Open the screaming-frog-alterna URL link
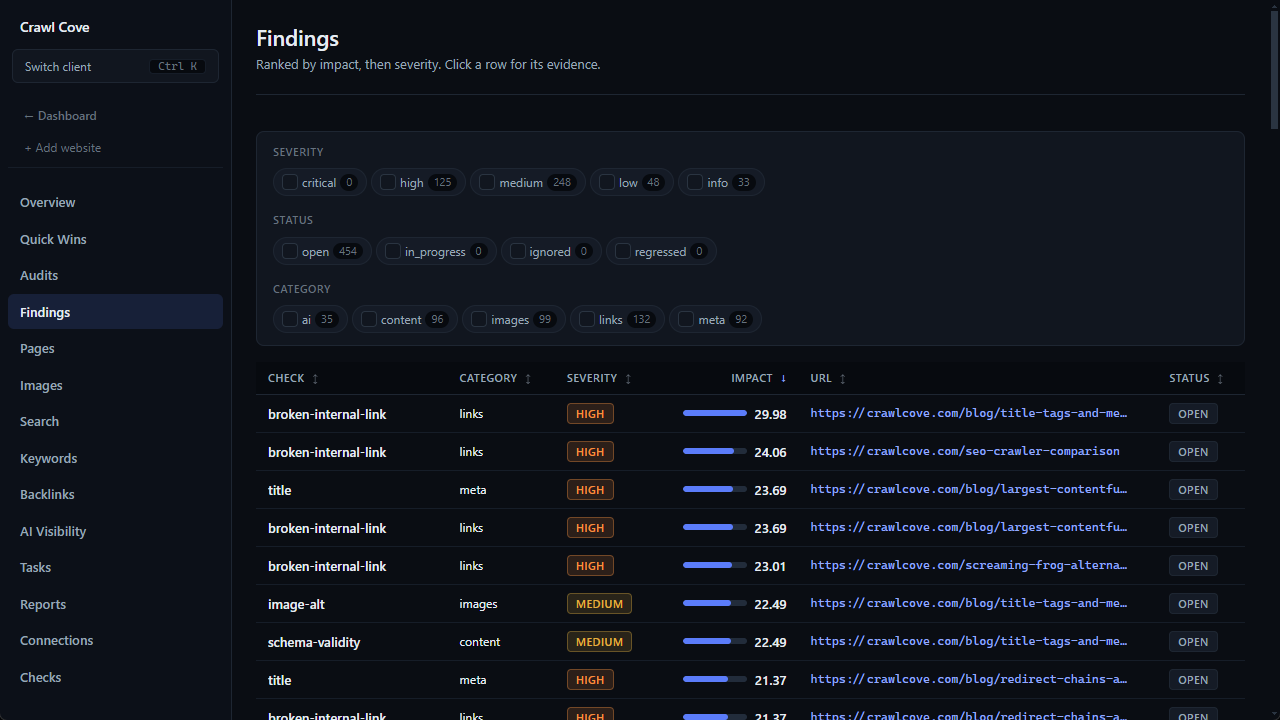 969,566
